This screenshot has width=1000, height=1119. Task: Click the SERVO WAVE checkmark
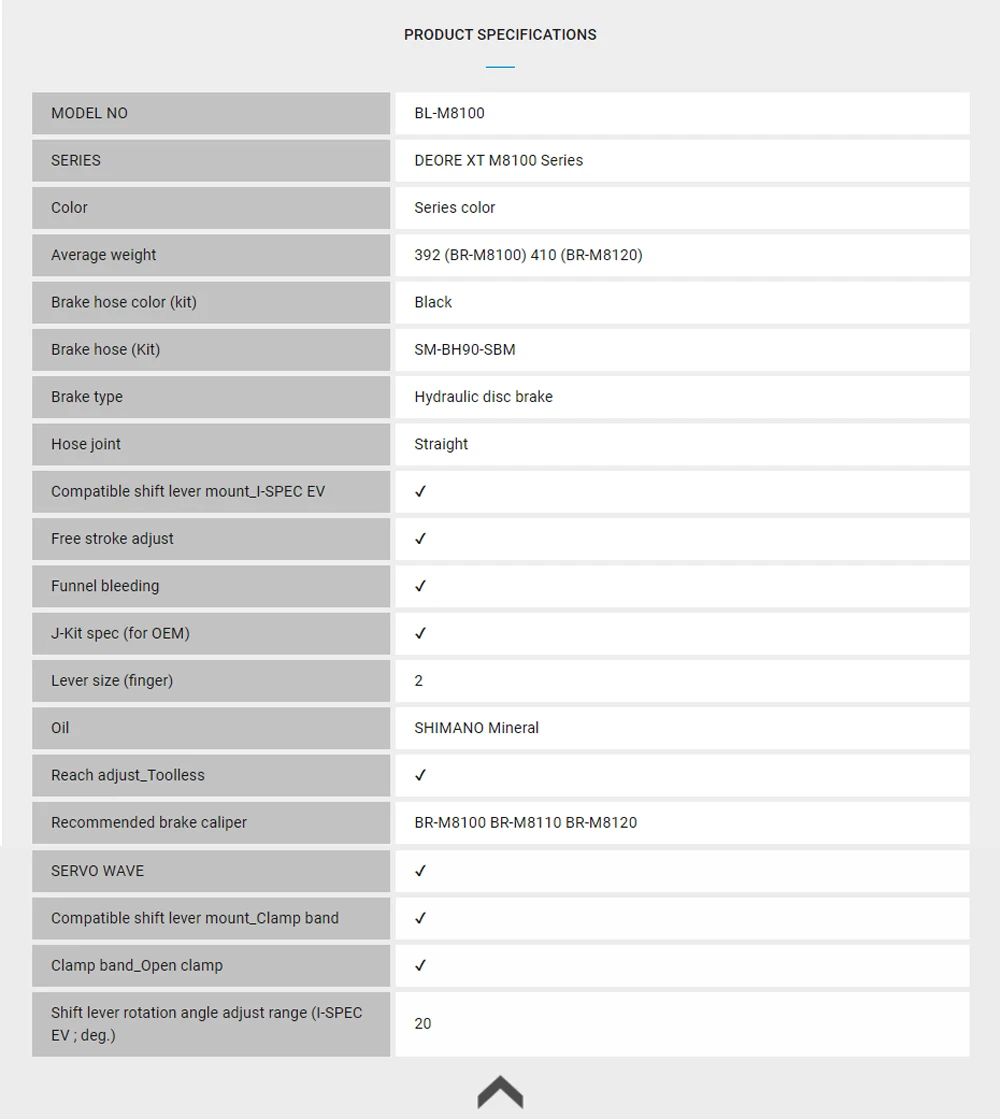[420, 871]
